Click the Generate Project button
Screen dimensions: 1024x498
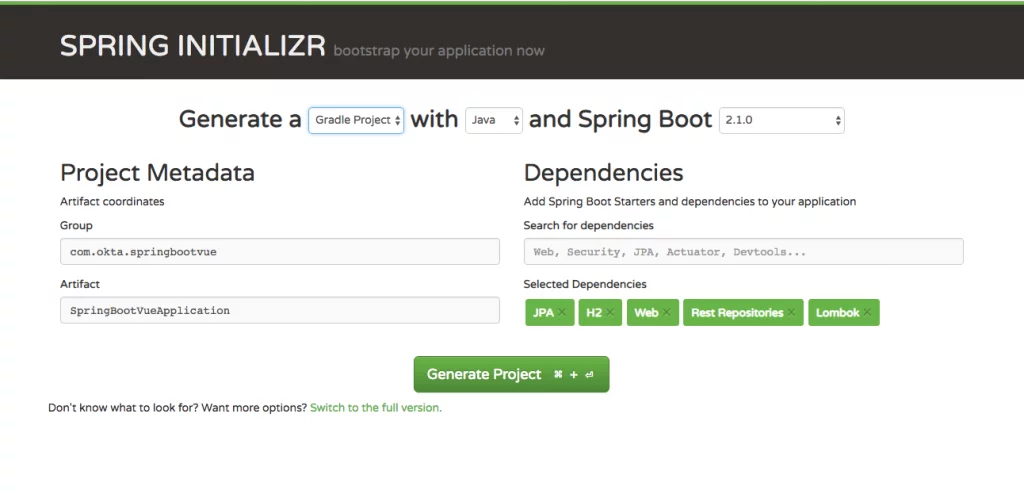tap(511, 374)
